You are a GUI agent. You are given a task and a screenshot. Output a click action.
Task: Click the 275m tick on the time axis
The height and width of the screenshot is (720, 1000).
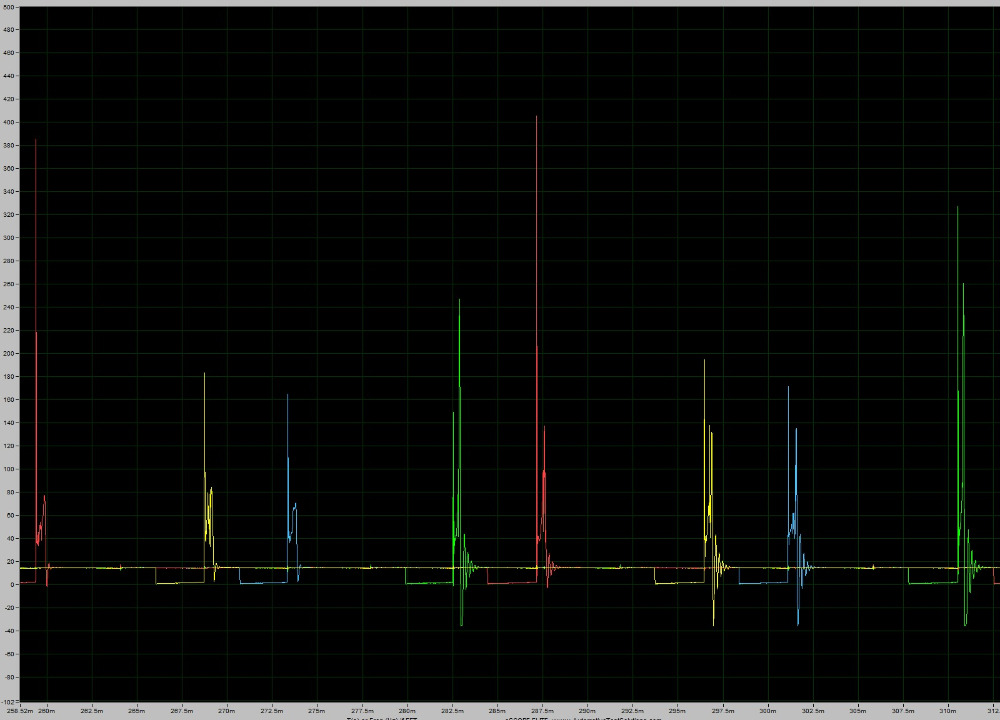pyautogui.click(x=318, y=710)
